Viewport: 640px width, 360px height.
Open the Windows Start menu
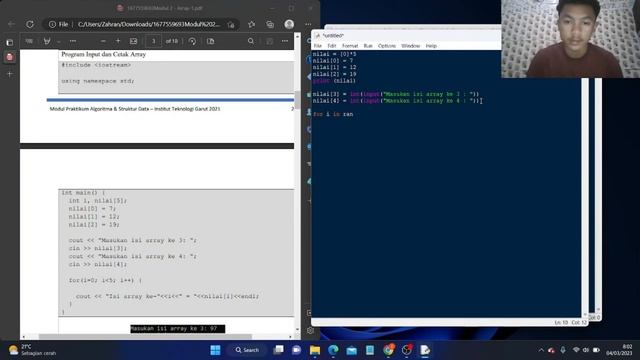(215, 350)
